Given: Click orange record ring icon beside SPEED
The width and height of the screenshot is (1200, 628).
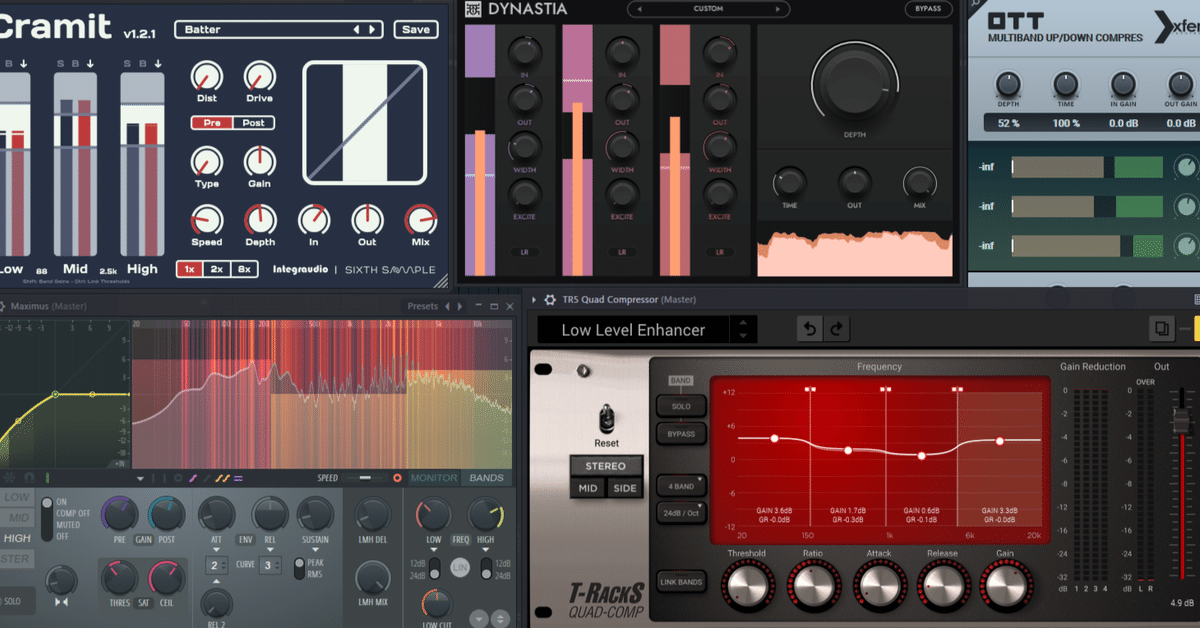Looking at the screenshot, I should click(397, 478).
